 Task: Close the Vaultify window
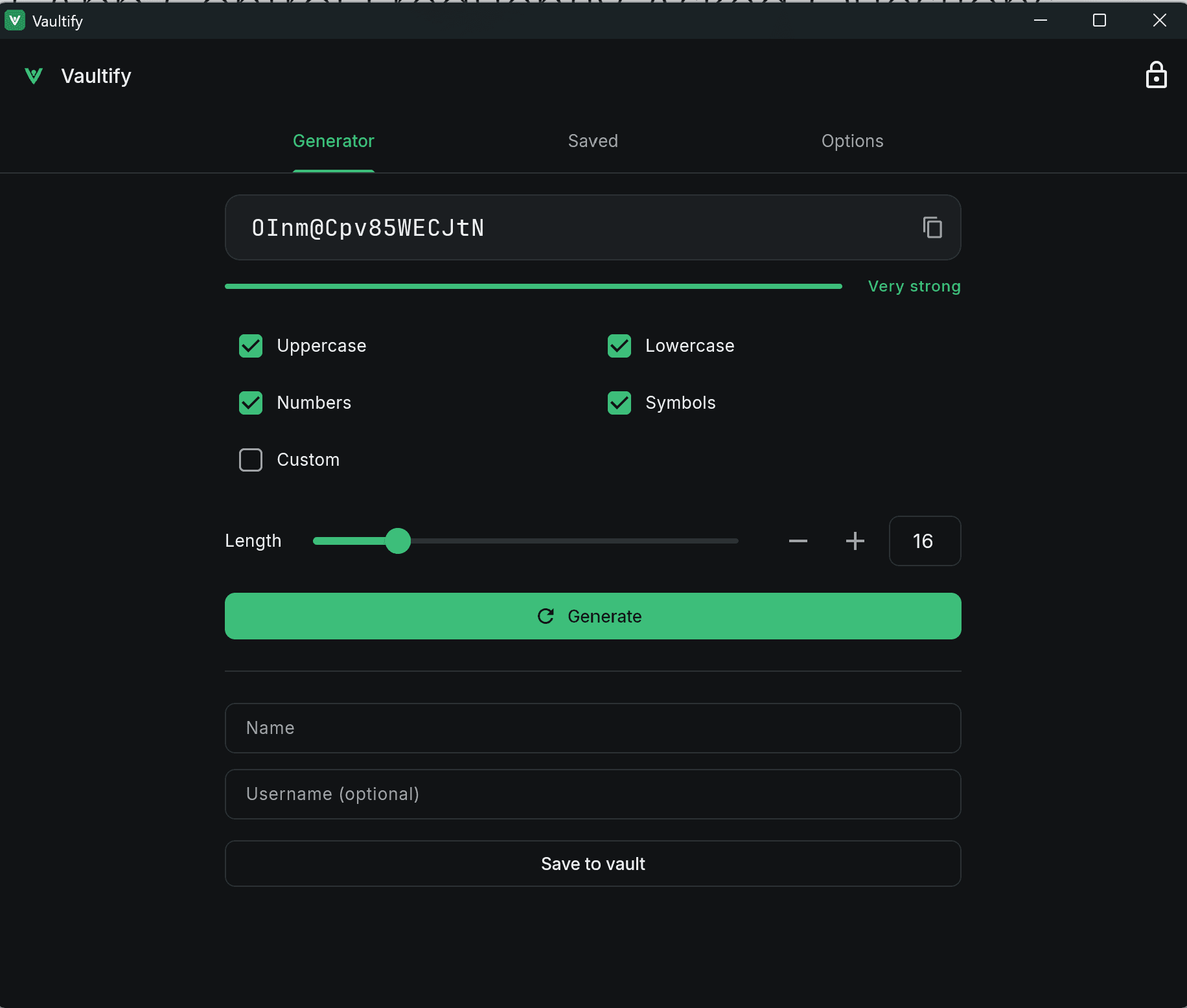[x=1160, y=21]
